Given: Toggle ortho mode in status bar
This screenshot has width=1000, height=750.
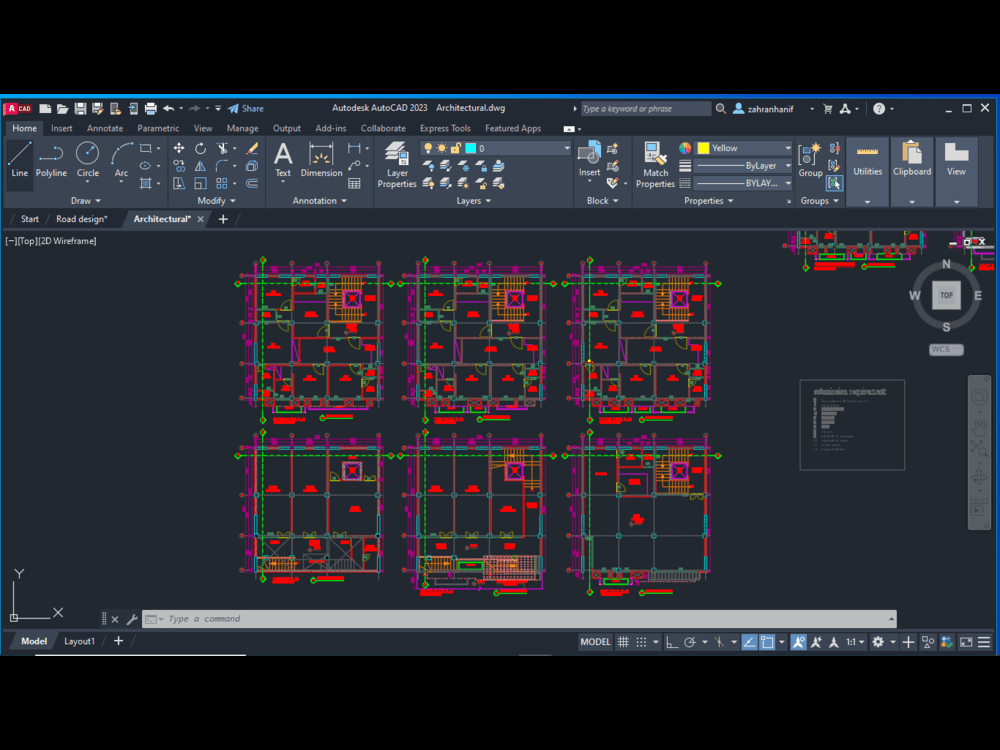Looking at the screenshot, I should click(672, 642).
